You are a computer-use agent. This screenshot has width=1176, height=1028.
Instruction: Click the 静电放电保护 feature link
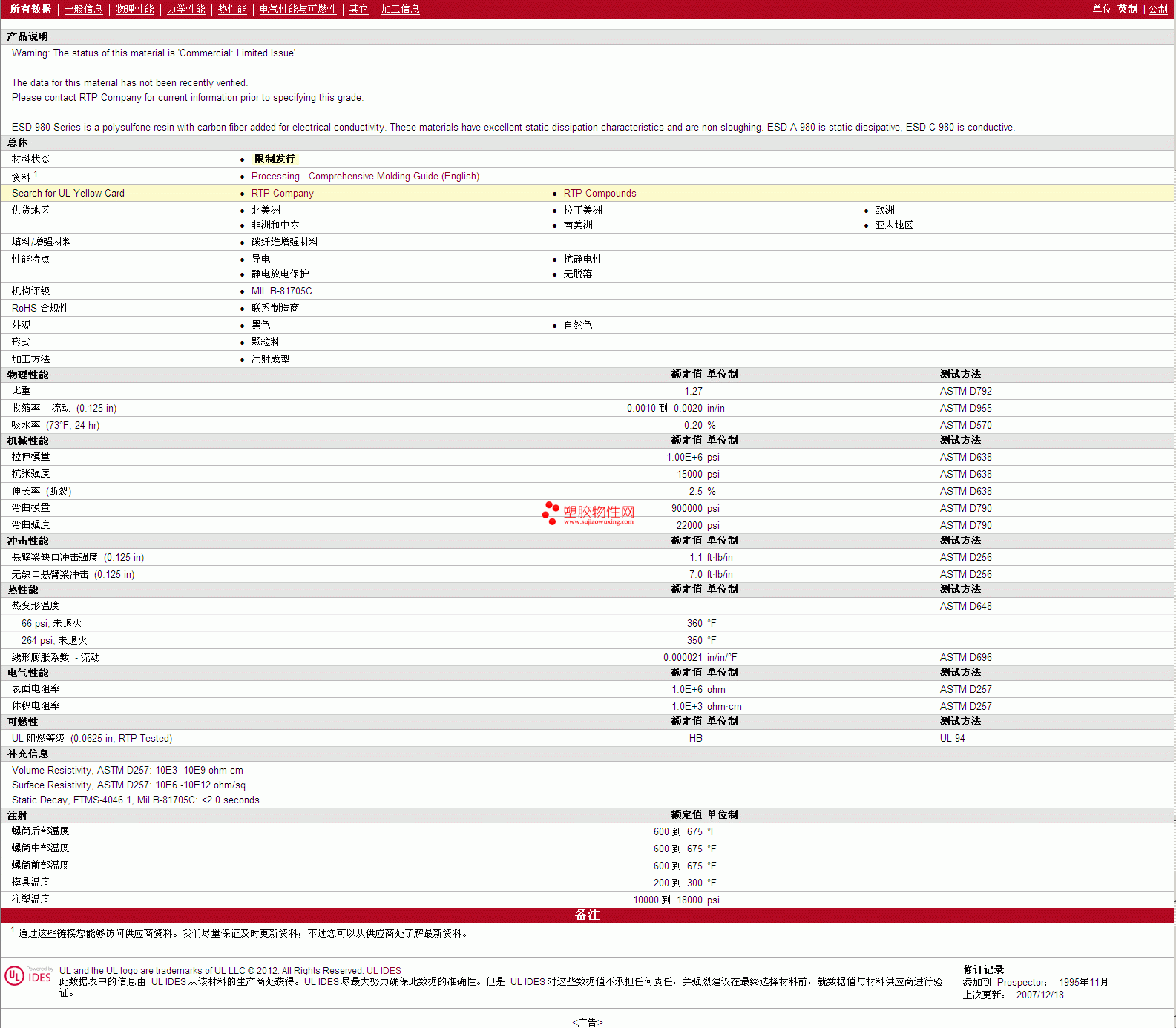pyautogui.click(x=280, y=274)
